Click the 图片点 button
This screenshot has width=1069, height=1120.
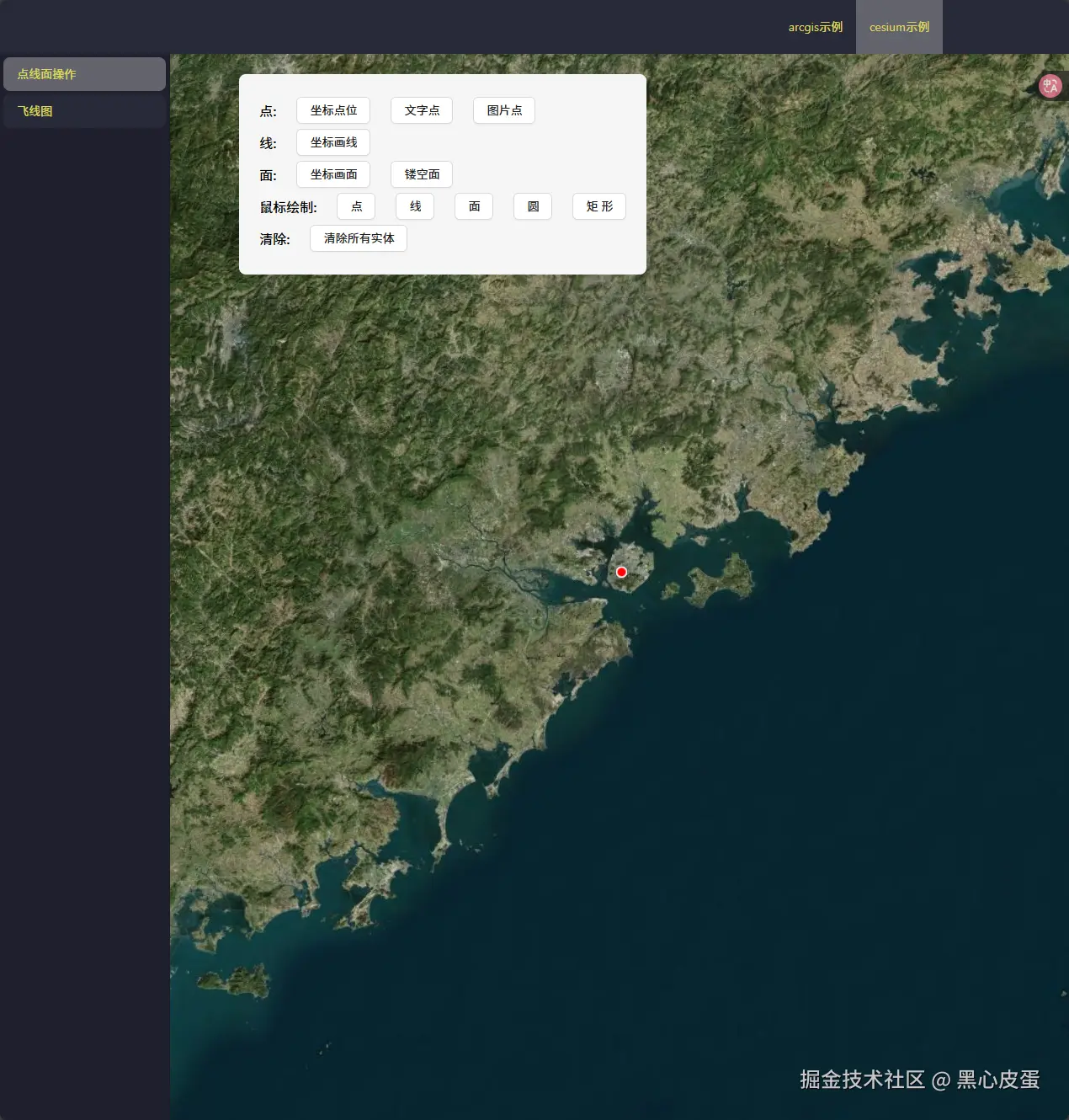[504, 110]
